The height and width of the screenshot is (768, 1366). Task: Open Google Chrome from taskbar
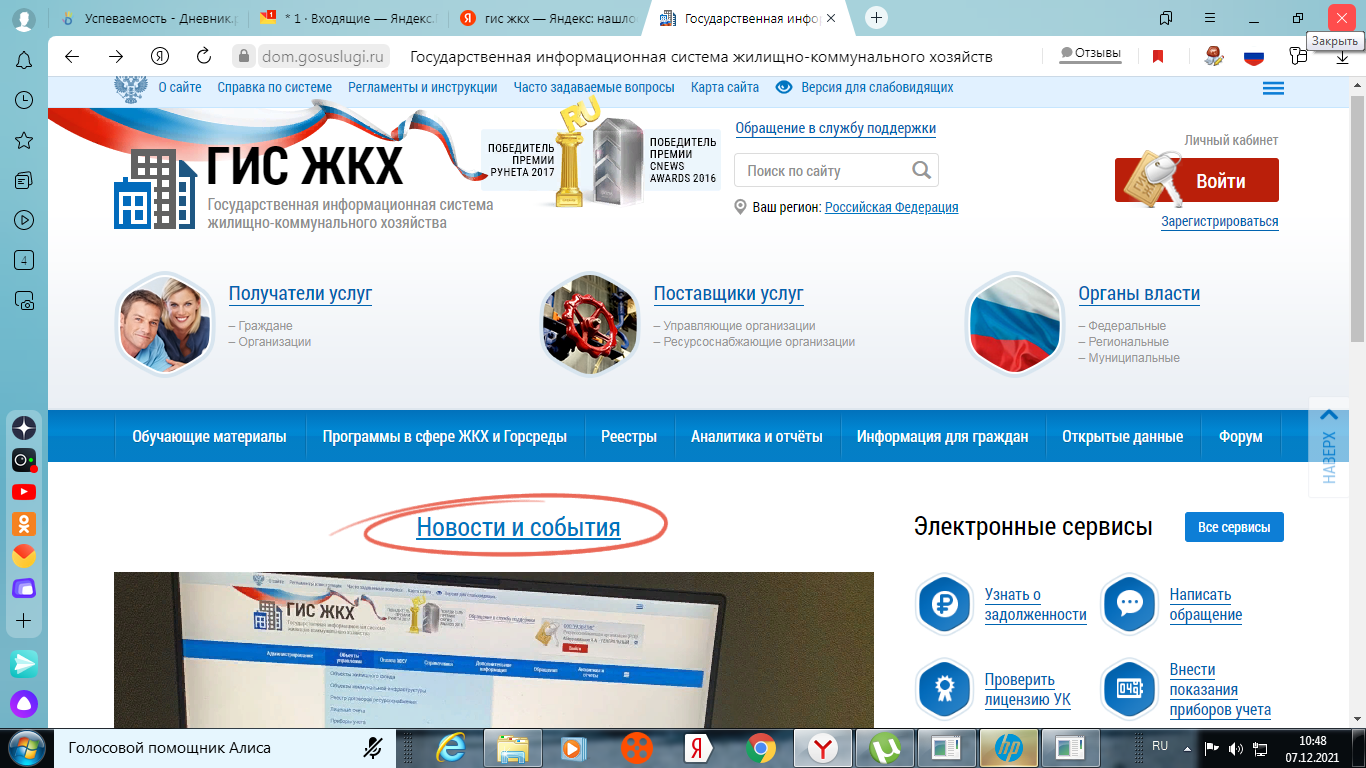tap(761, 748)
